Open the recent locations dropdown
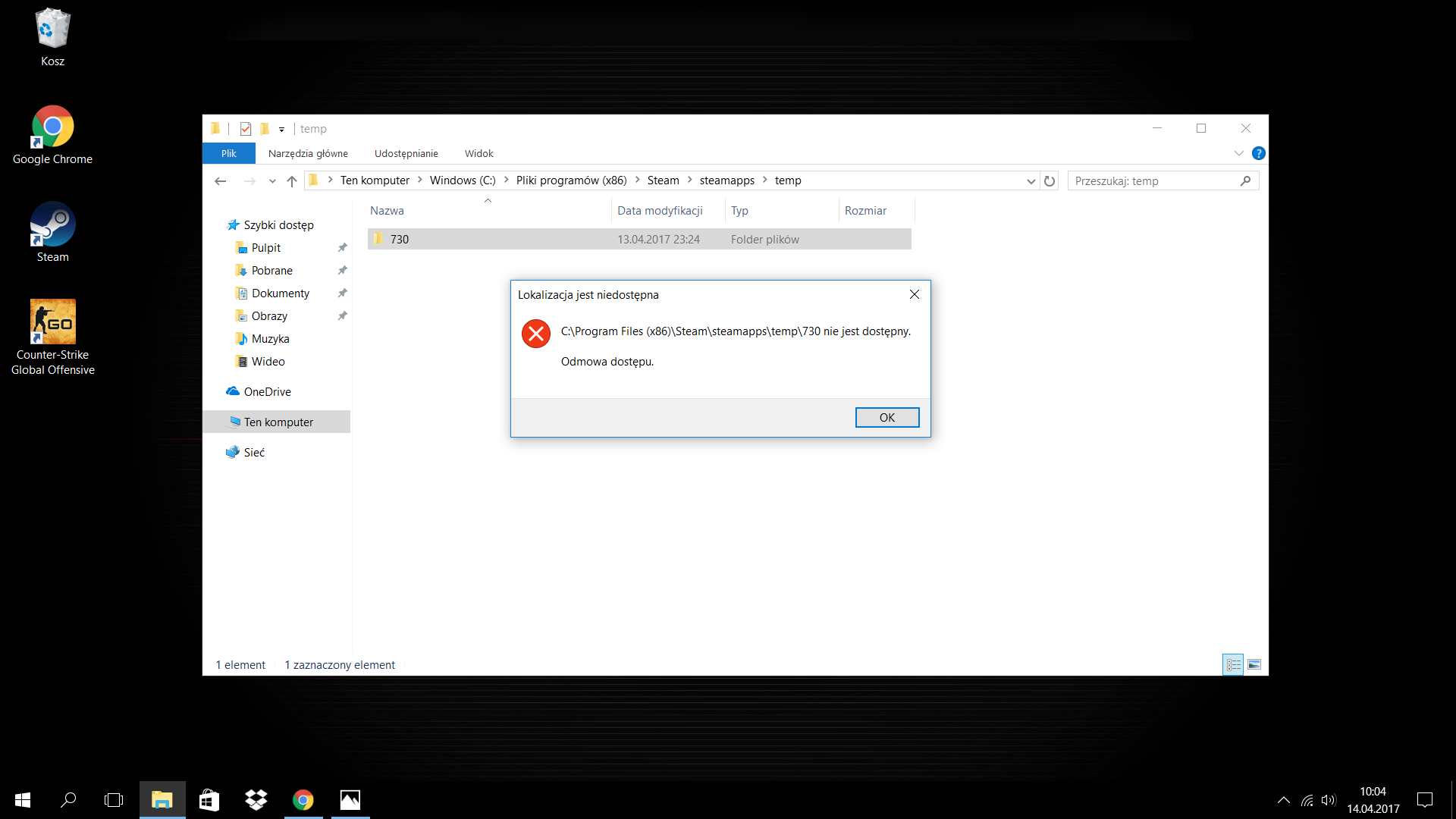Viewport: 1456px width, 819px height. click(272, 181)
